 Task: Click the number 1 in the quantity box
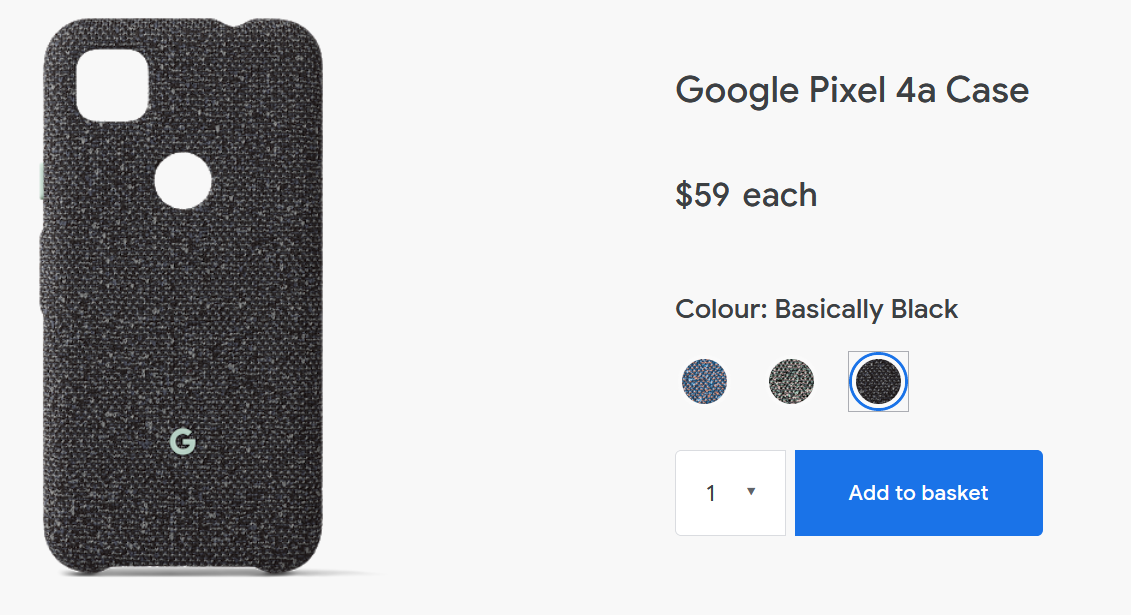tap(710, 494)
